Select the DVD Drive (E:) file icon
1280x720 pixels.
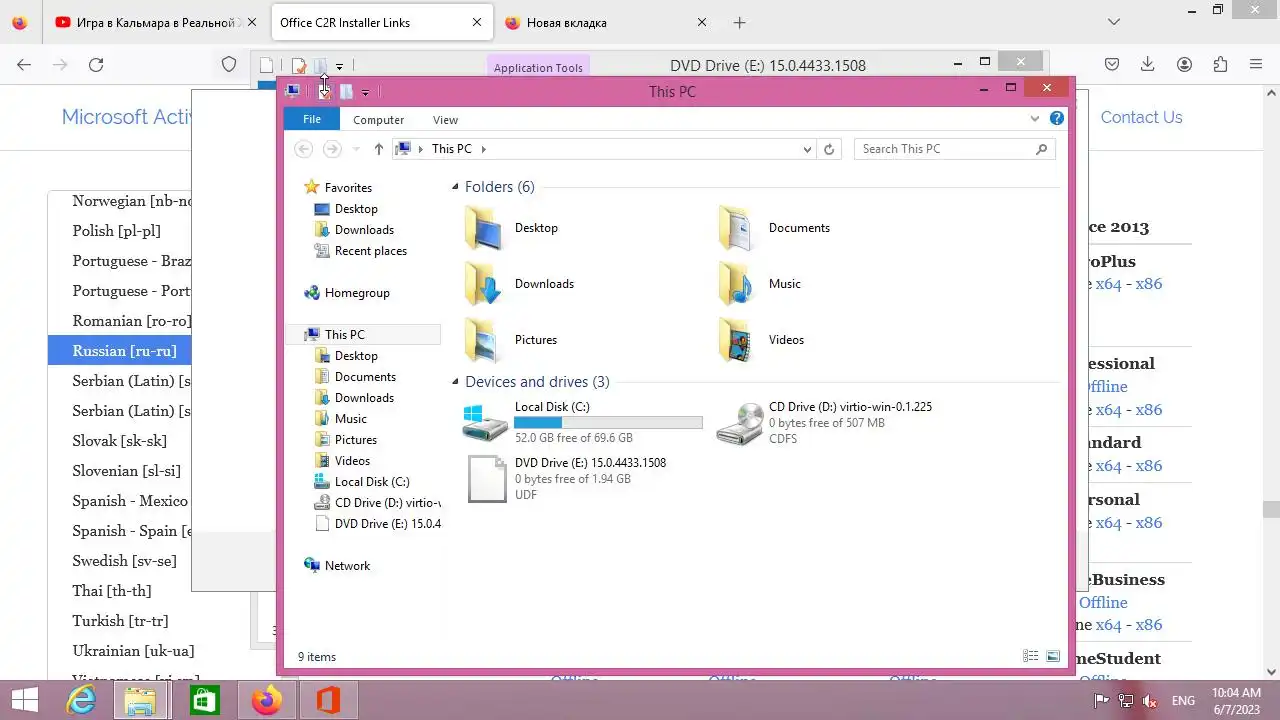pyautogui.click(x=487, y=479)
